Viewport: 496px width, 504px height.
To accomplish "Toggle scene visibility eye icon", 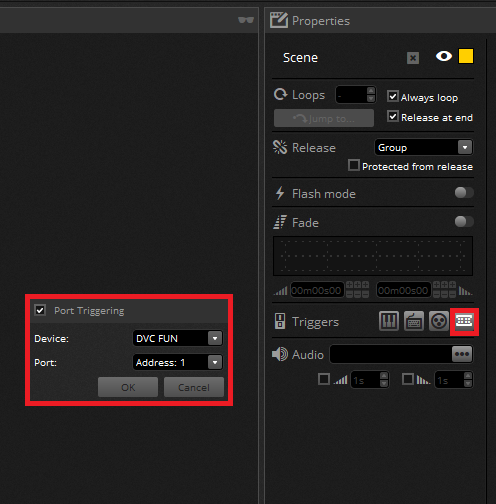I will [444, 56].
